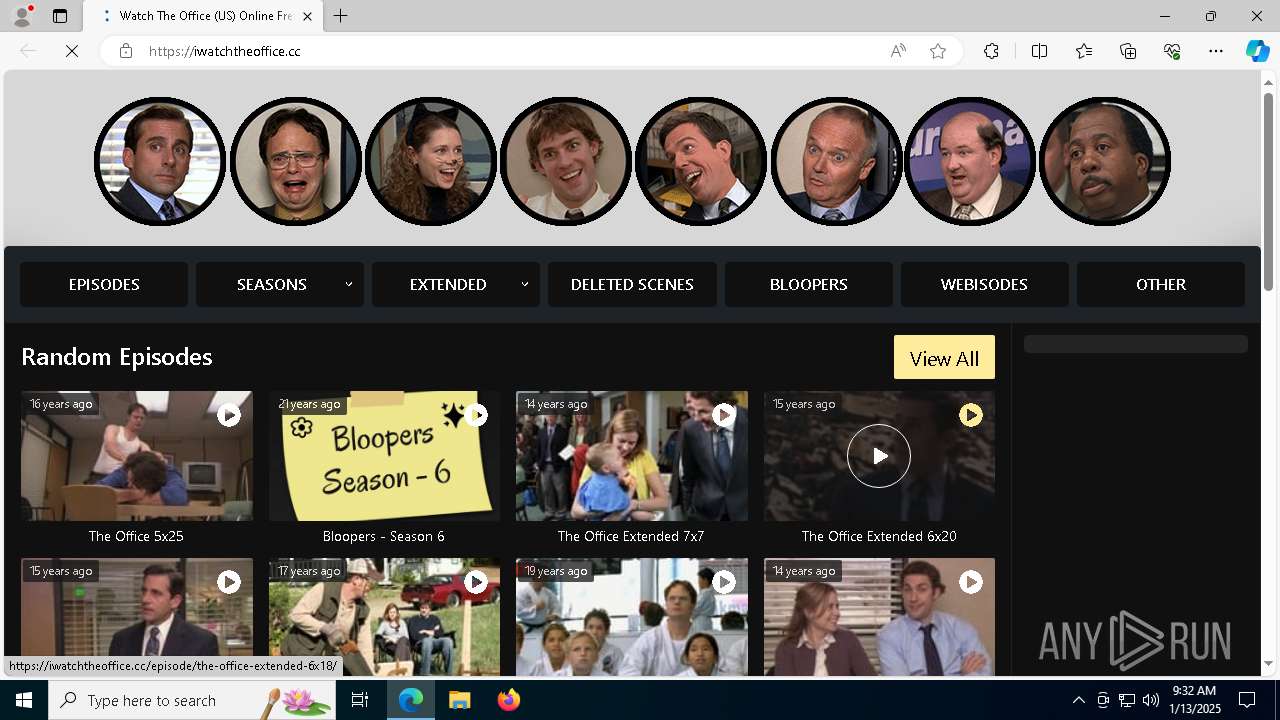This screenshot has height=720, width=1280.
Task: Large center play button on Extended 6x20
Action: click(x=879, y=456)
